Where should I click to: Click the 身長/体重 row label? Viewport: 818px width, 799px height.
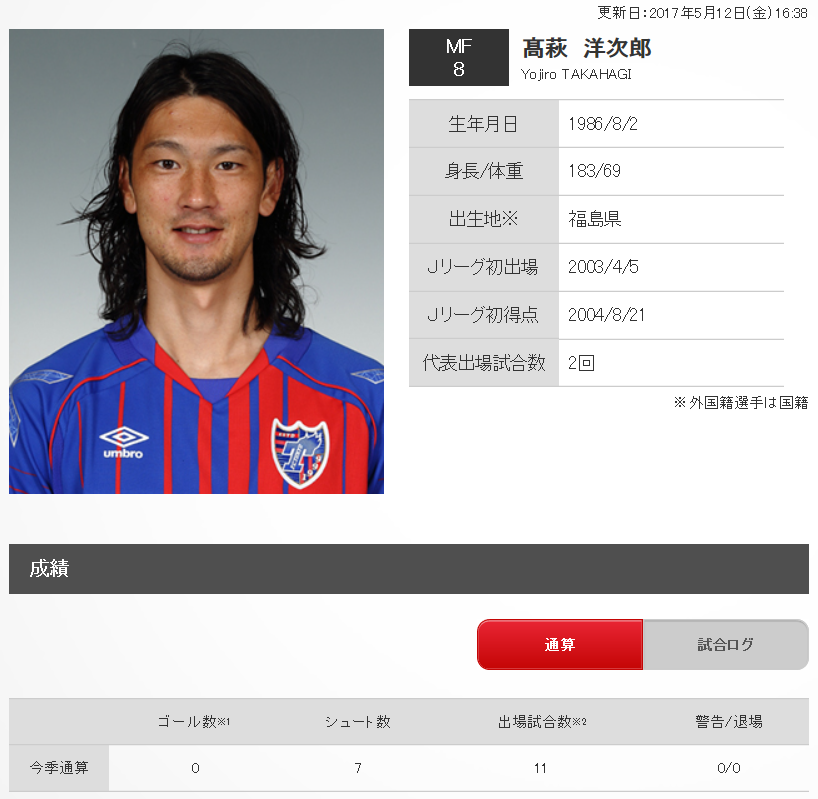[x=484, y=172]
